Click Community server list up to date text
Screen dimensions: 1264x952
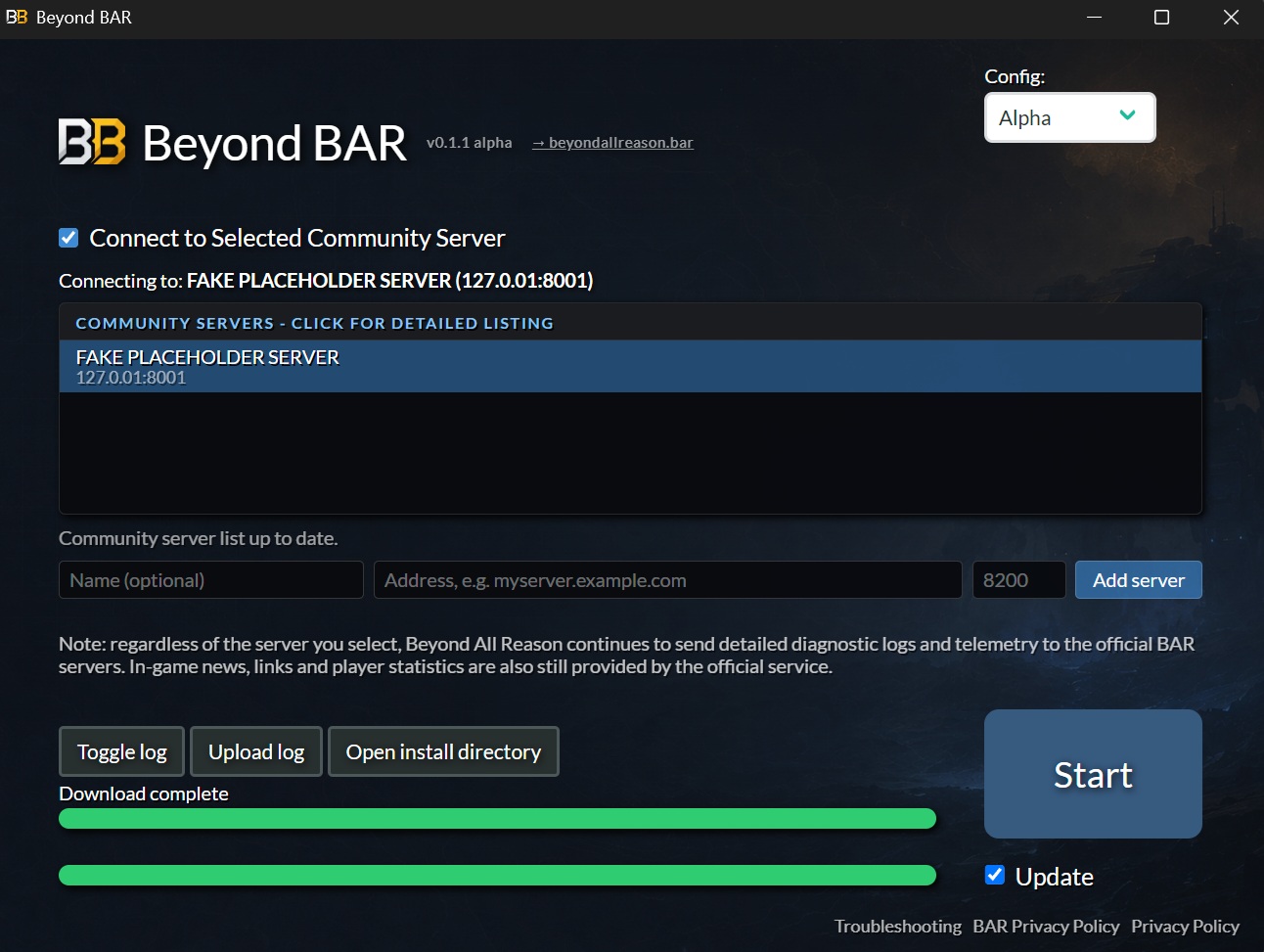pyautogui.click(x=199, y=538)
